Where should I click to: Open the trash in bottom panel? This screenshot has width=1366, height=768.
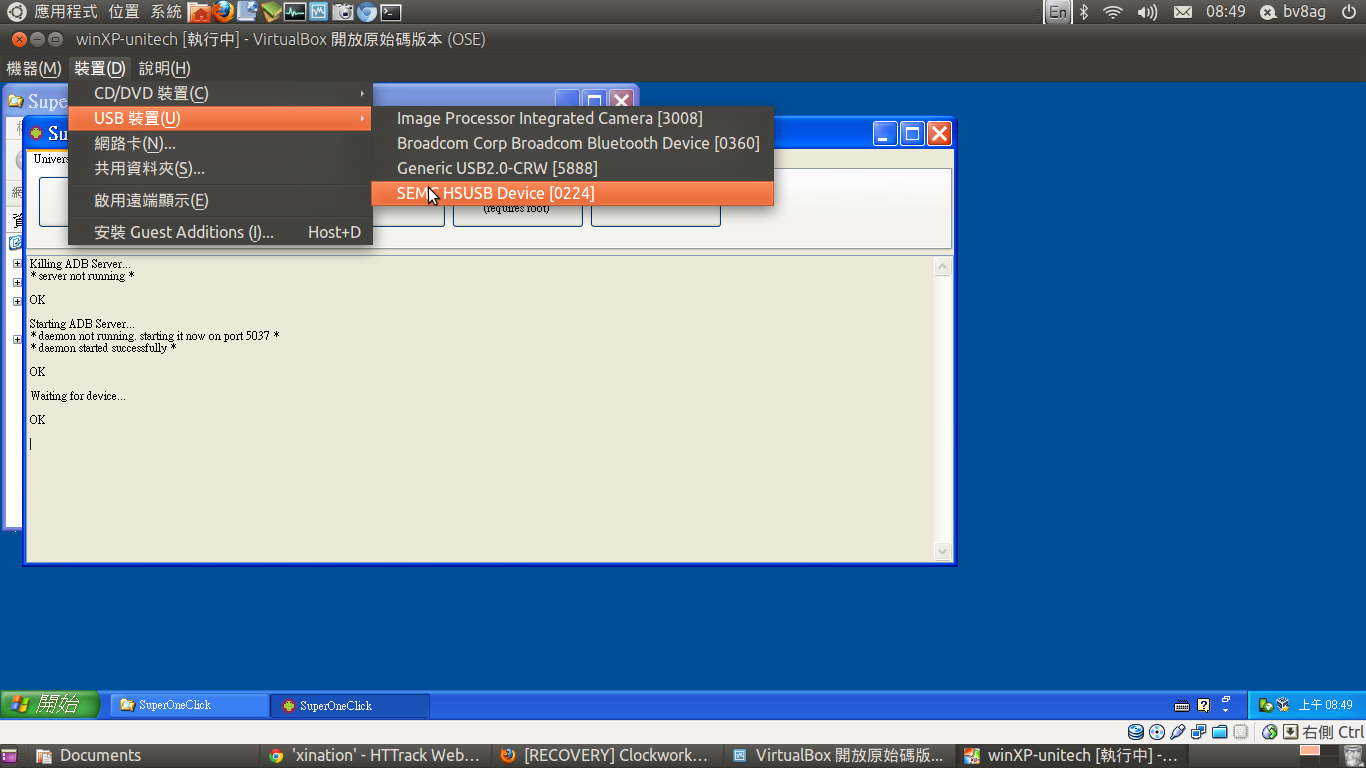tap(1354, 756)
